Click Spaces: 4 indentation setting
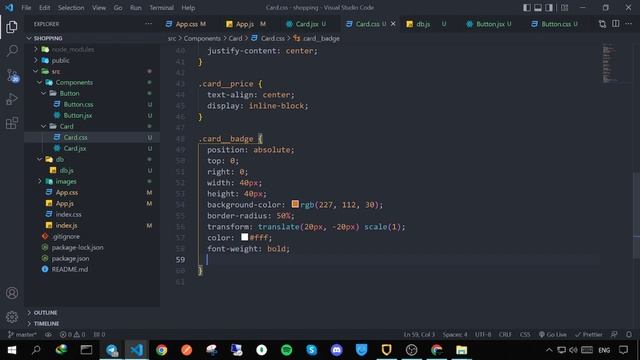 pyautogui.click(x=455, y=334)
